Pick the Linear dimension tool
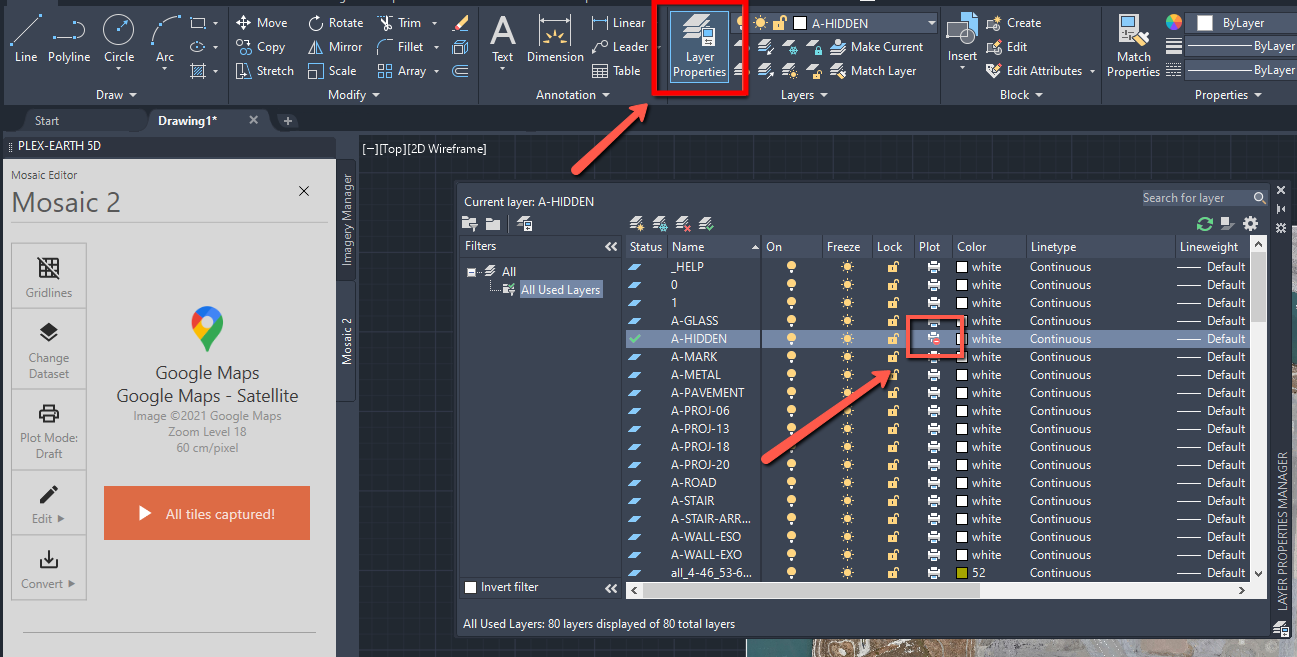The image size is (1297, 657). pos(618,23)
